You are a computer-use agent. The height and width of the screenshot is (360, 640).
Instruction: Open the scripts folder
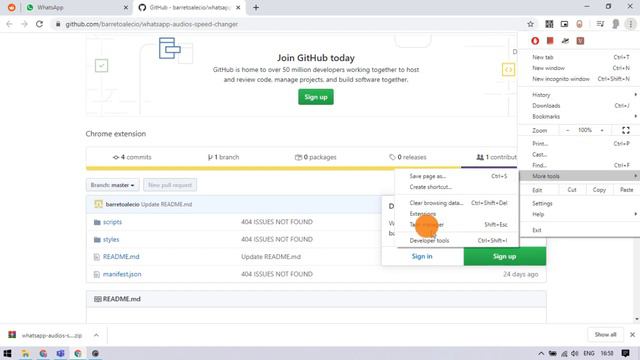(112, 222)
